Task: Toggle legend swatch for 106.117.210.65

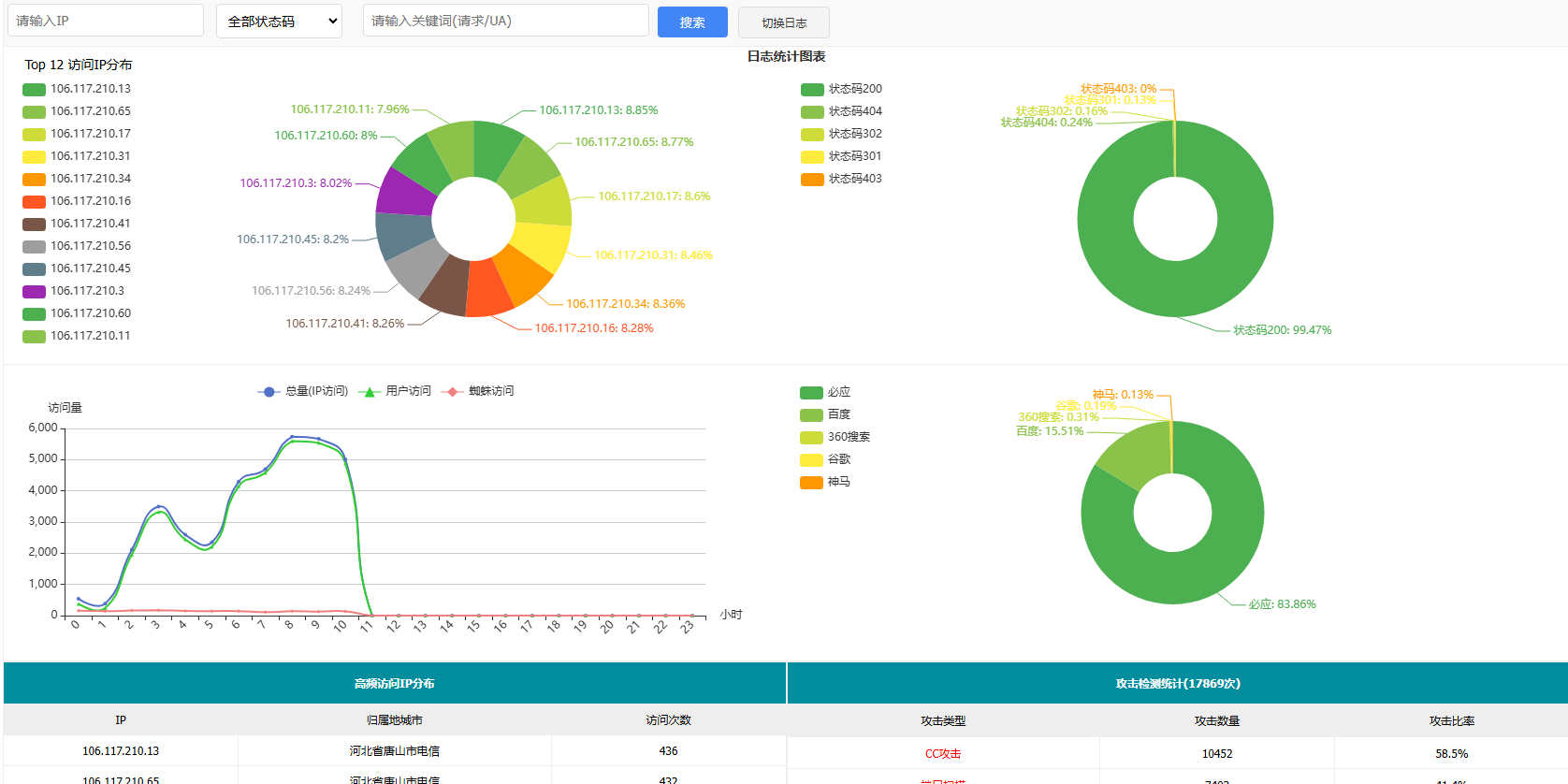Action: [x=35, y=111]
